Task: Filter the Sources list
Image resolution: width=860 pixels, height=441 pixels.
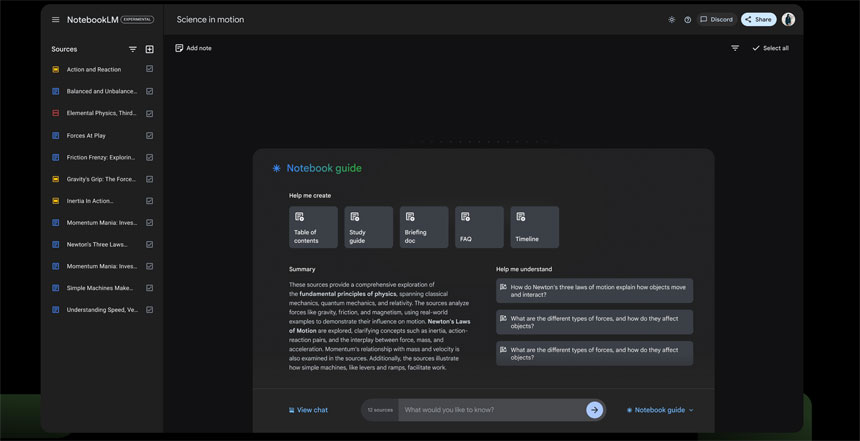Action: click(x=133, y=49)
